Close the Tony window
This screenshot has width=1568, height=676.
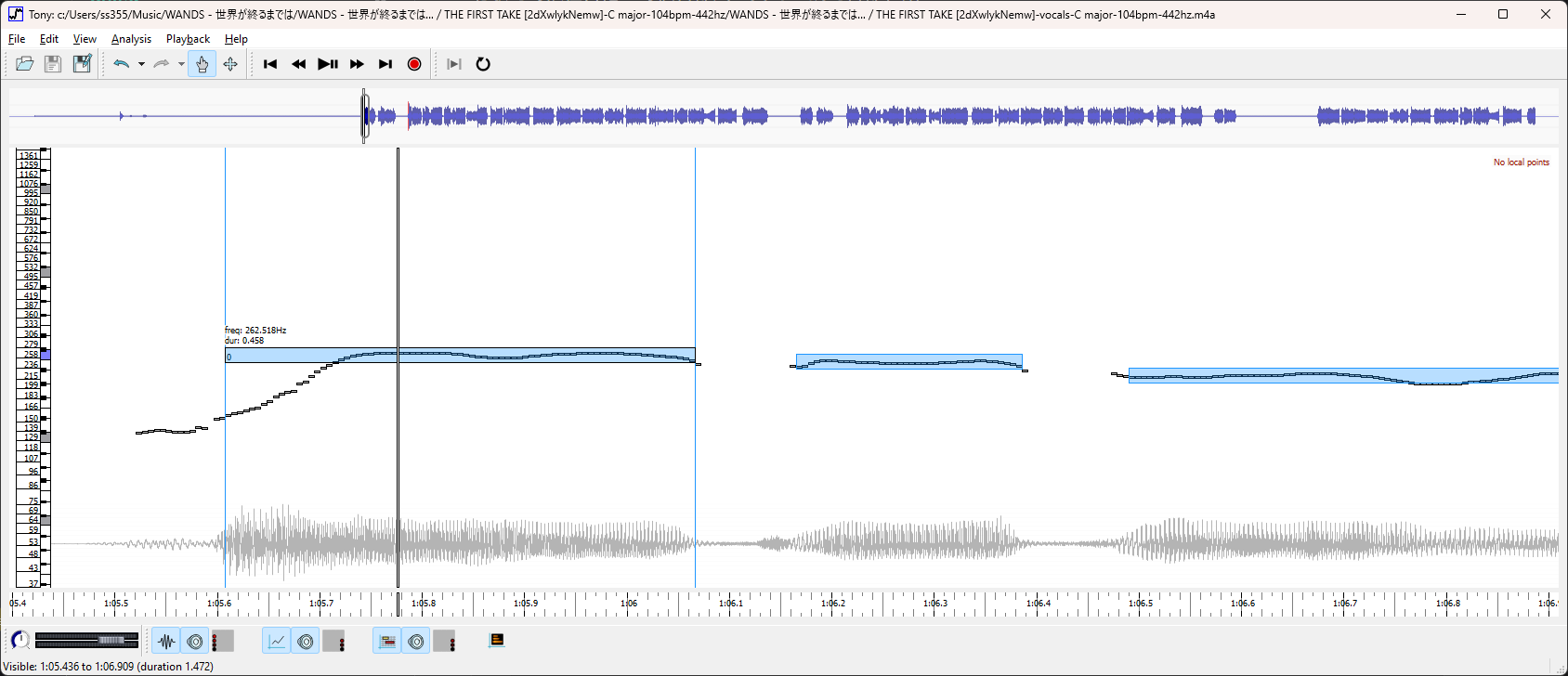[1546, 14]
